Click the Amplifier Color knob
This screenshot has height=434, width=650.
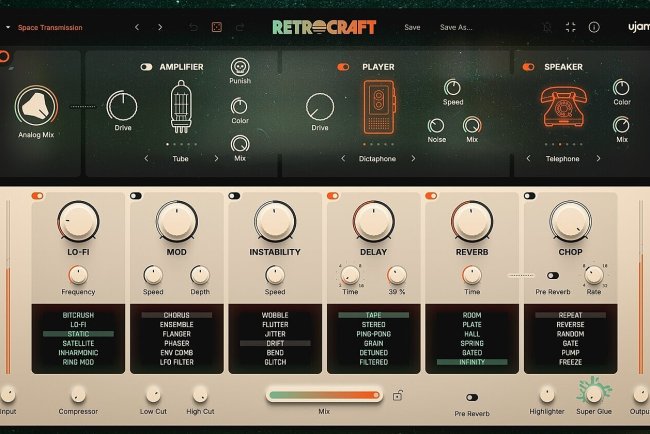pyautogui.click(x=239, y=107)
